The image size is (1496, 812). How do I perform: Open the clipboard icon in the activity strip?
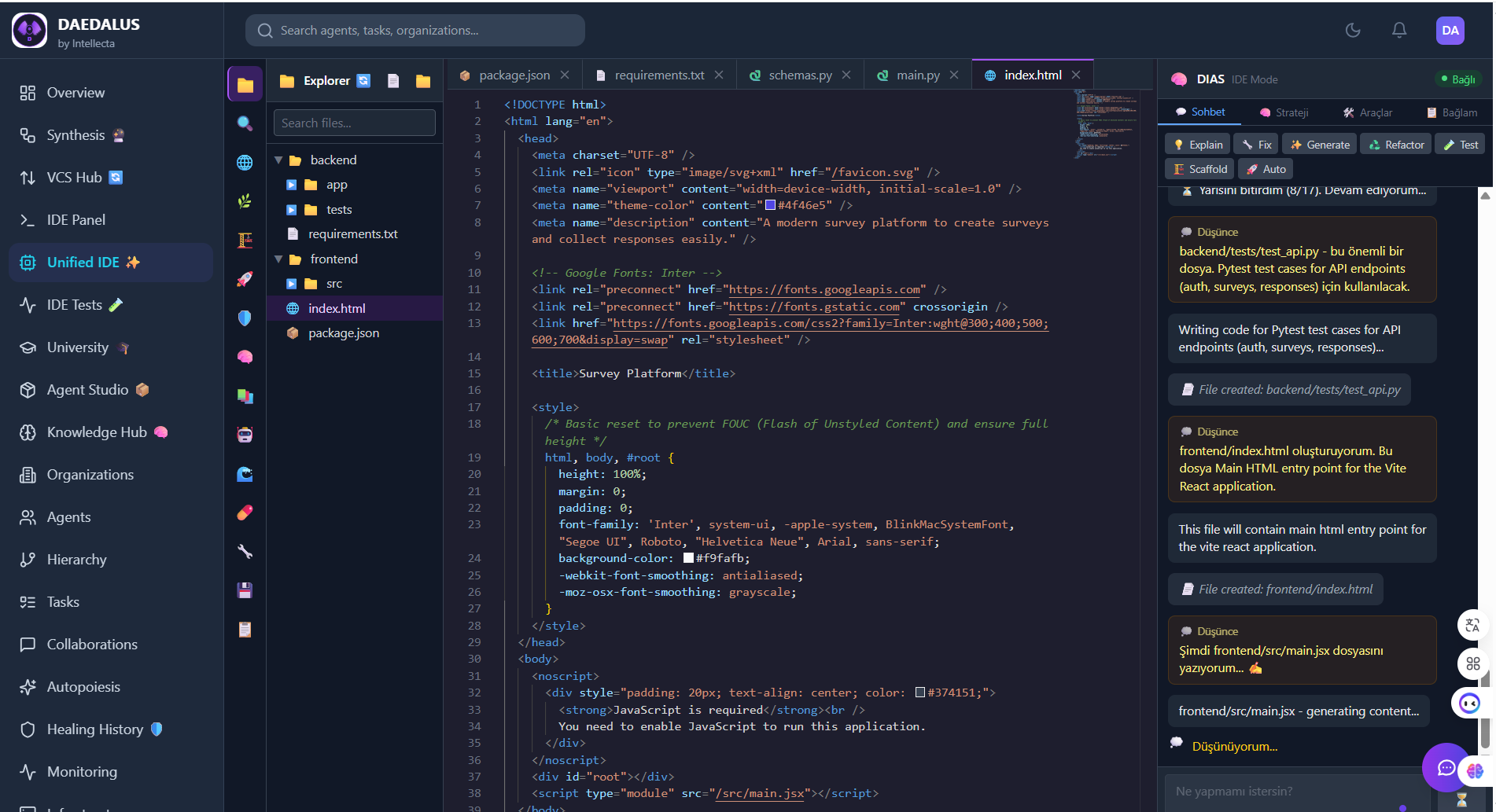coord(245,630)
